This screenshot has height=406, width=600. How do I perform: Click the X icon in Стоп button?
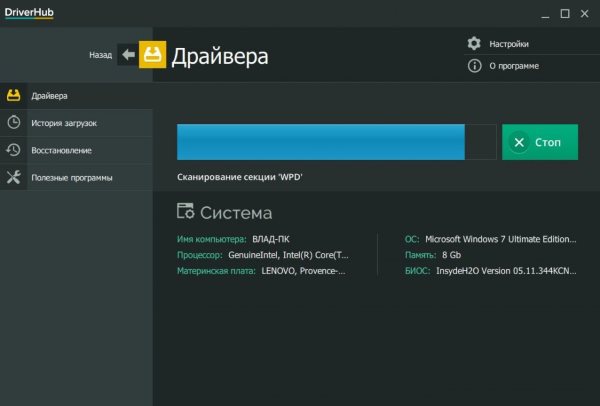[519, 143]
